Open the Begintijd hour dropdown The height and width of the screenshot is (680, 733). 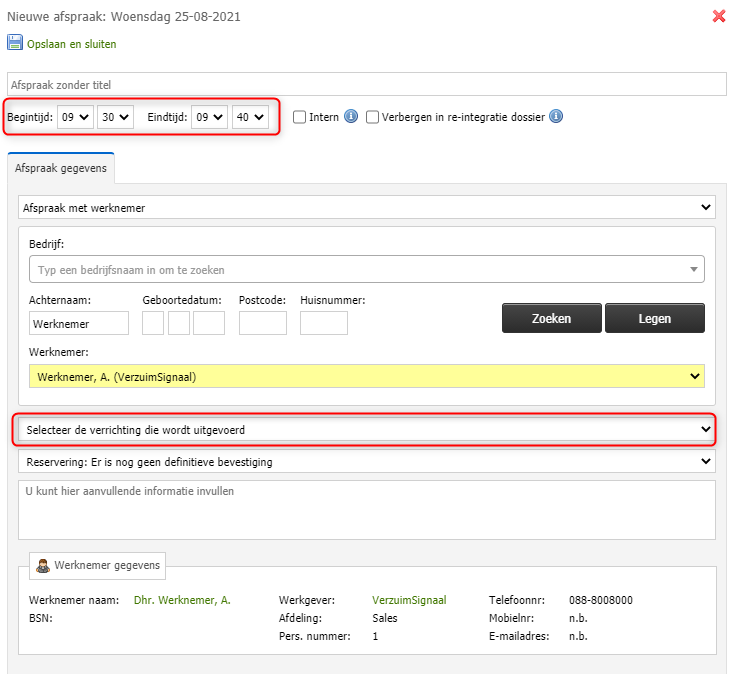[75, 117]
